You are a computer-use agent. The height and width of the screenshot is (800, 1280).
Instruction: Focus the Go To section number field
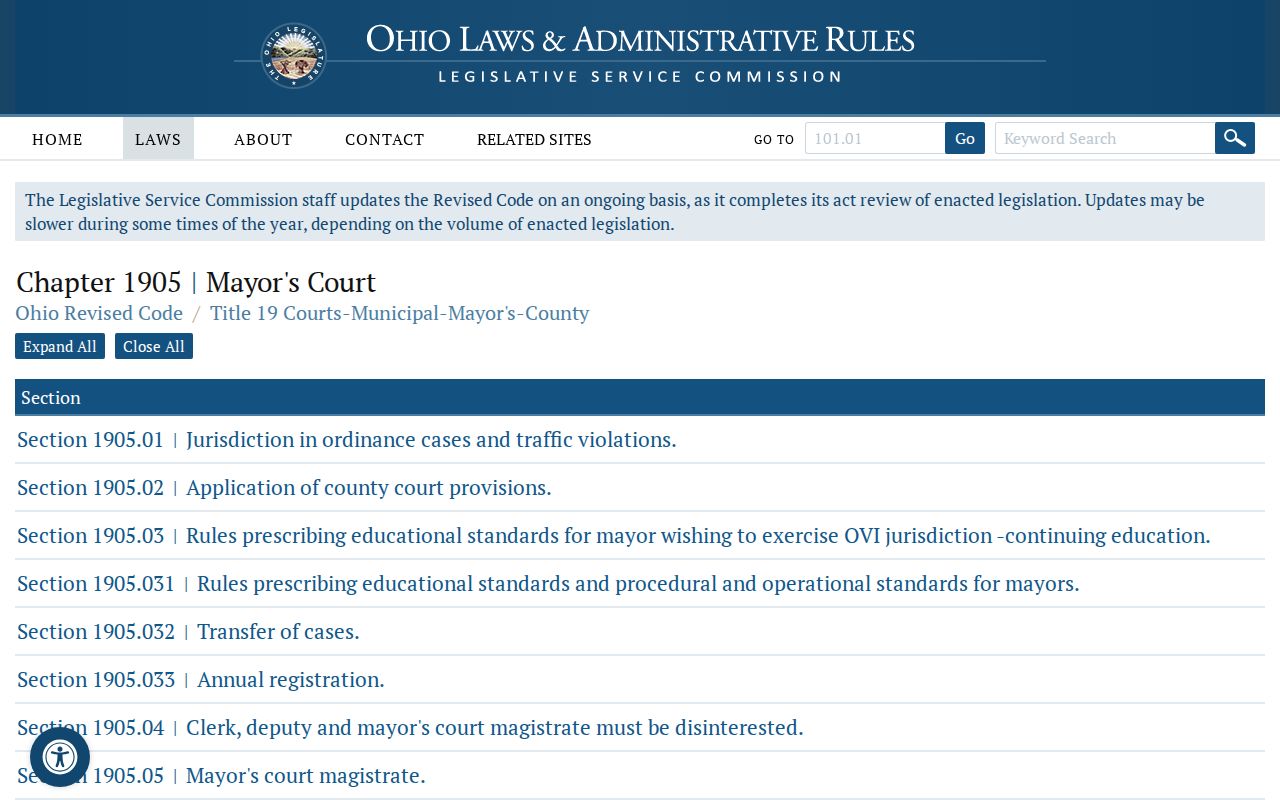click(x=875, y=138)
